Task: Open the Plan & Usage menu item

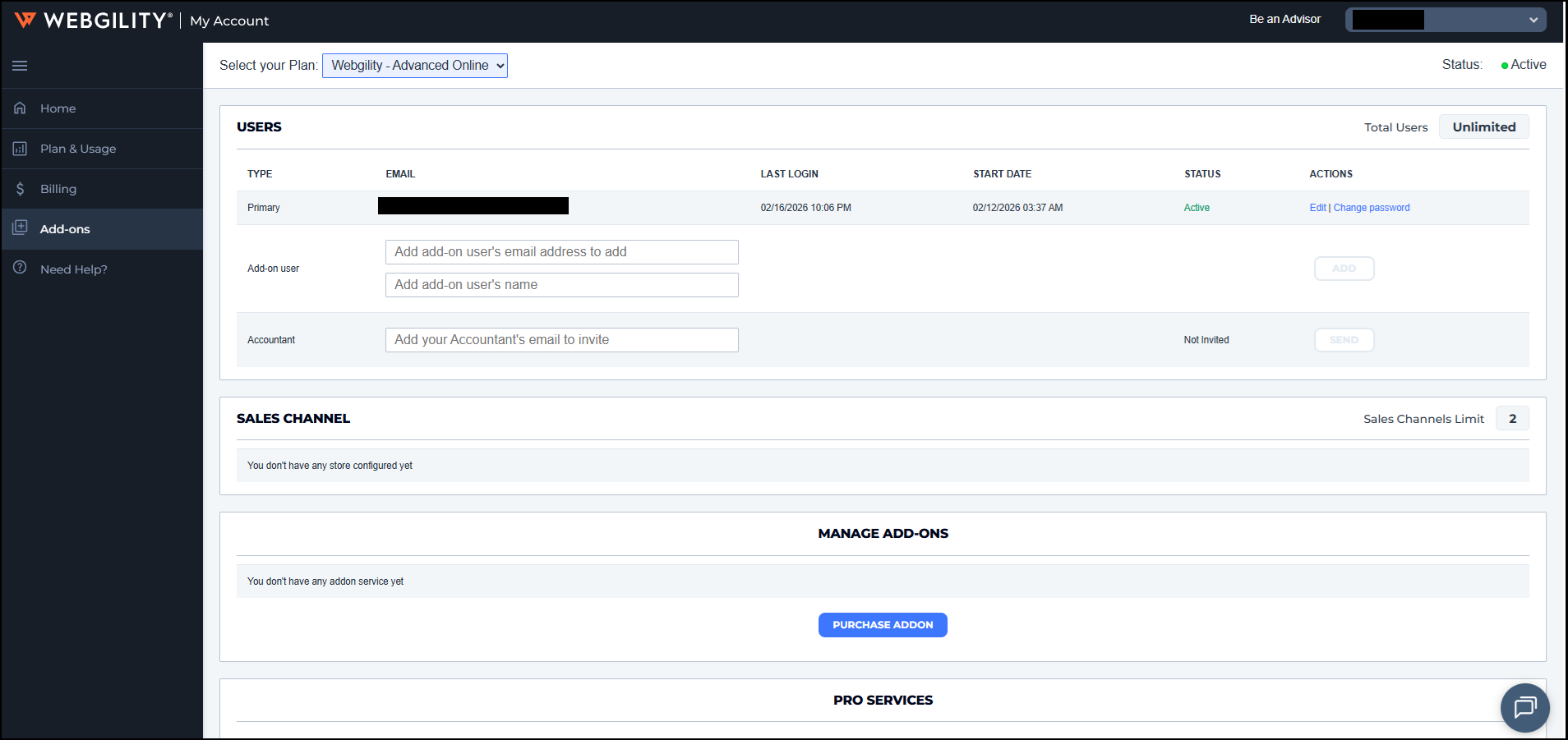Action: pos(78,149)
